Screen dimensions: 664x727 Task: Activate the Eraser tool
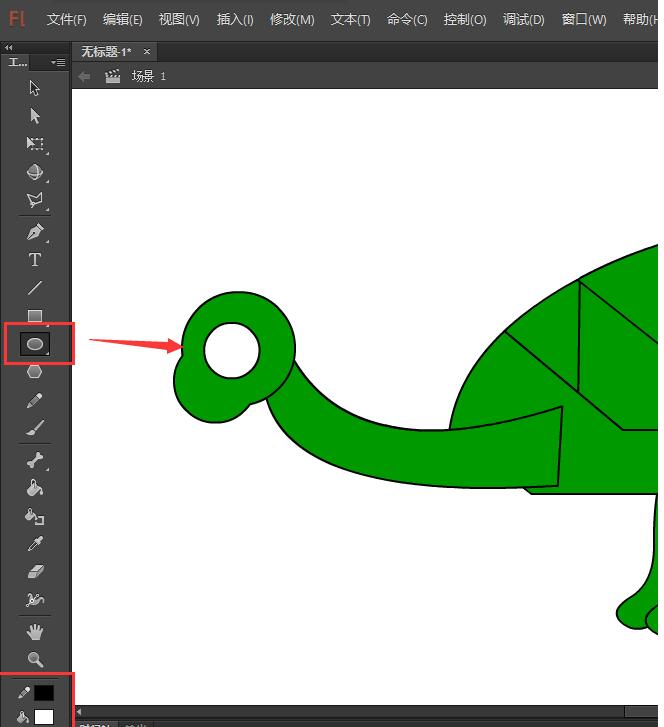coord(35,572)
